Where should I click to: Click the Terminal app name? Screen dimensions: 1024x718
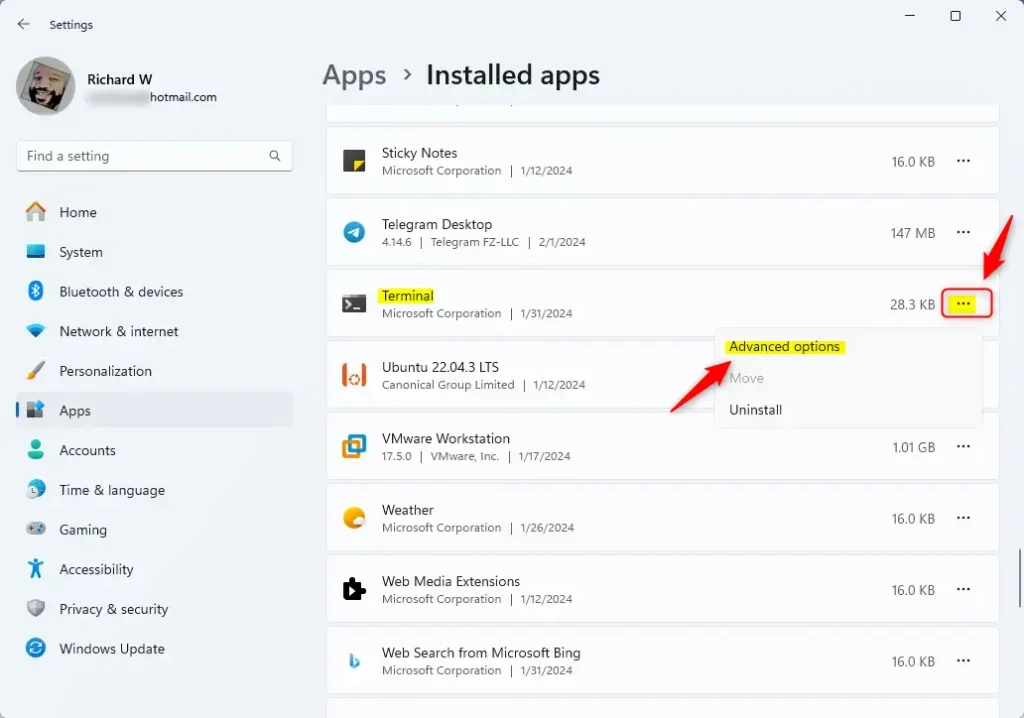click(408, 296)
